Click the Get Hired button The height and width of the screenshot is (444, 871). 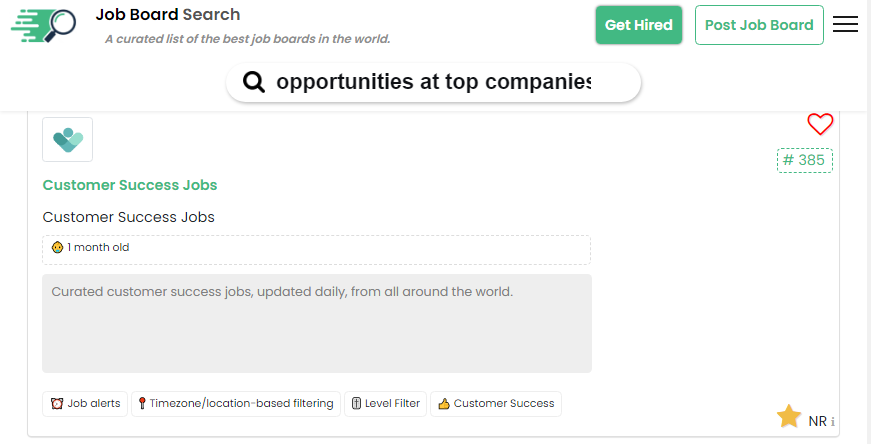click(x=638, y=25)
